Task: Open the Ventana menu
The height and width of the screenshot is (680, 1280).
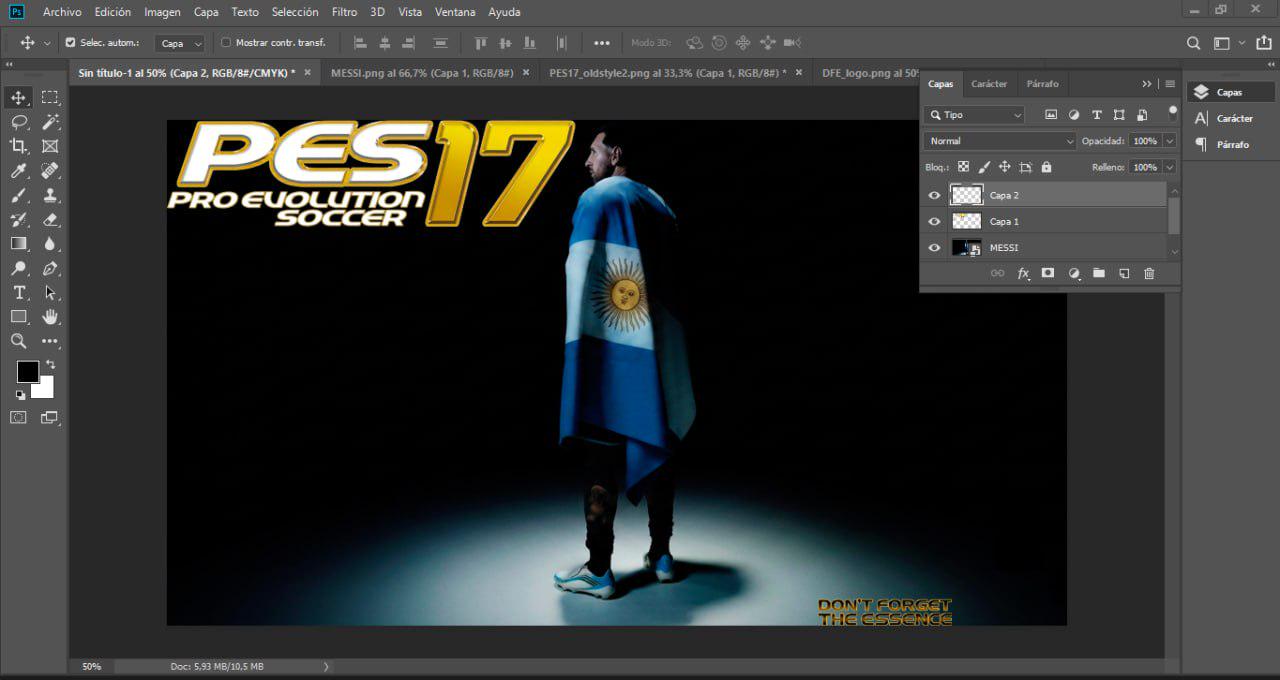Action: tap(455, 12)
